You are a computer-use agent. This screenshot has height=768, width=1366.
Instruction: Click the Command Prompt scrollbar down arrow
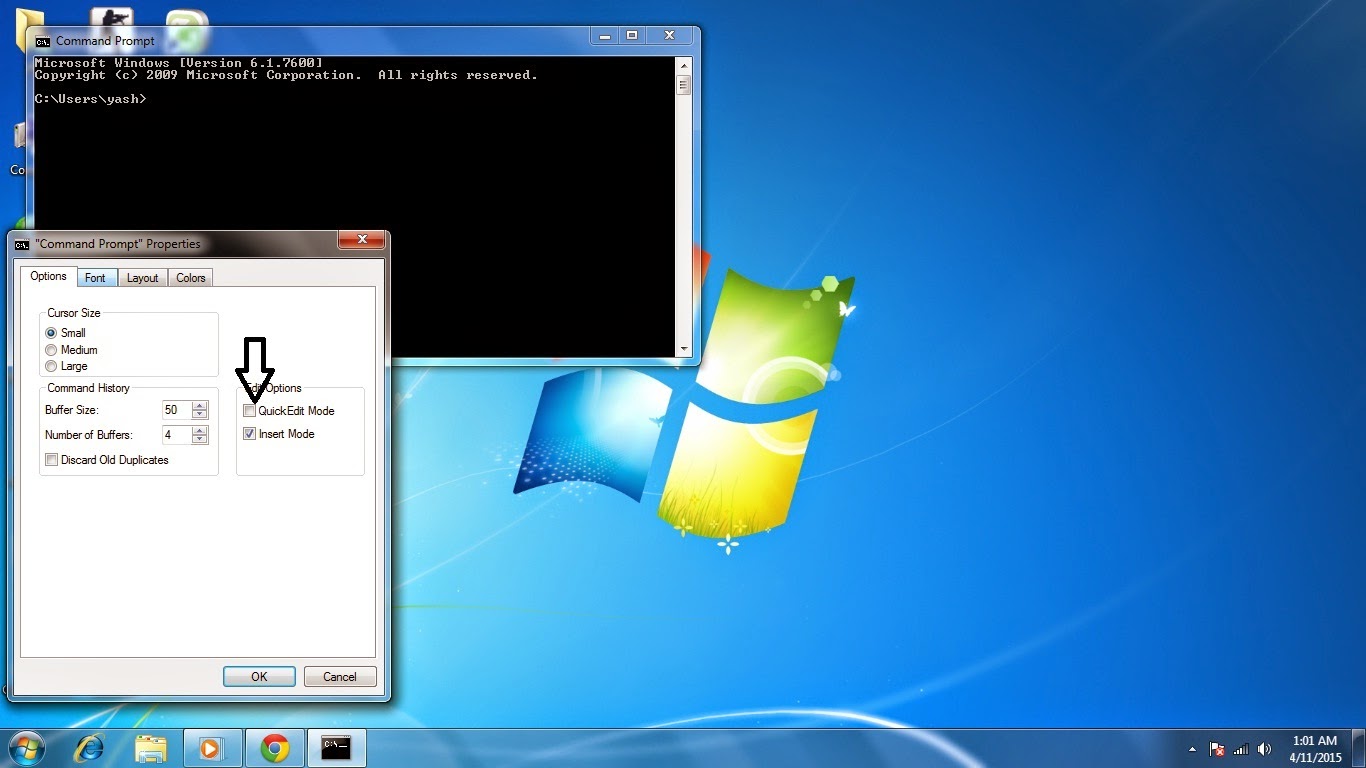tap(684, 349)
